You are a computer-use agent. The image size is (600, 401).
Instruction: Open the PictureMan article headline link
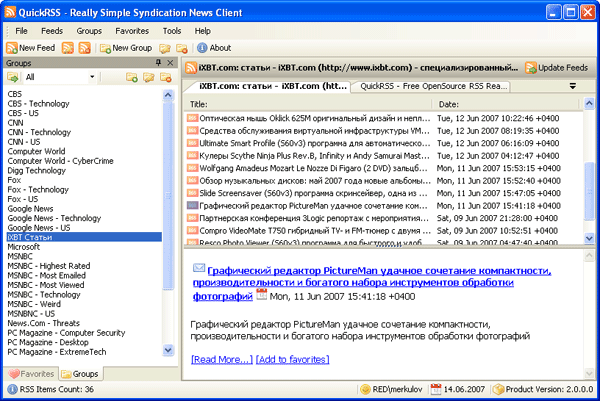click(x=372, y=283)
